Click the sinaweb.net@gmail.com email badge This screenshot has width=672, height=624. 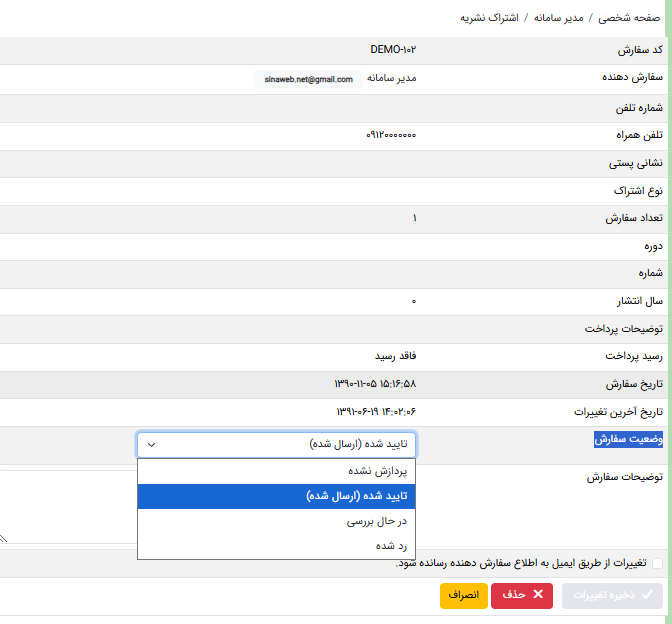click(x=308, y=79)
